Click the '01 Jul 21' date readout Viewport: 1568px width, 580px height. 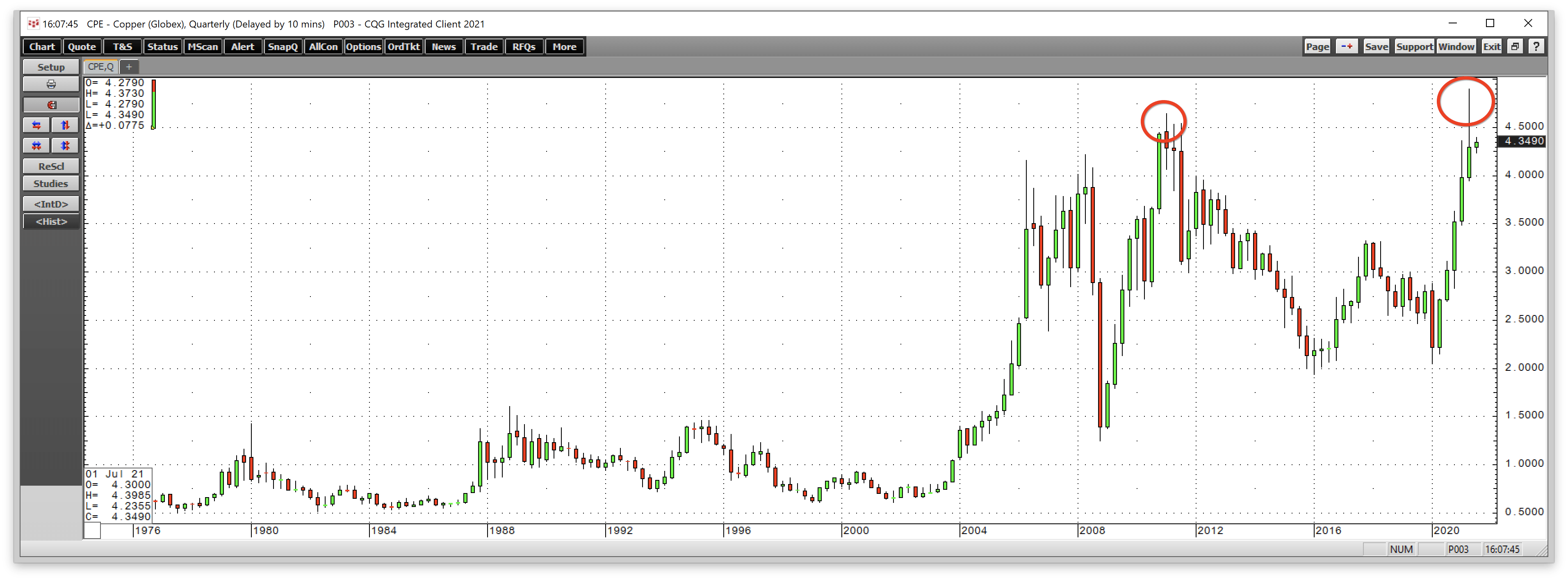(115, 473)
